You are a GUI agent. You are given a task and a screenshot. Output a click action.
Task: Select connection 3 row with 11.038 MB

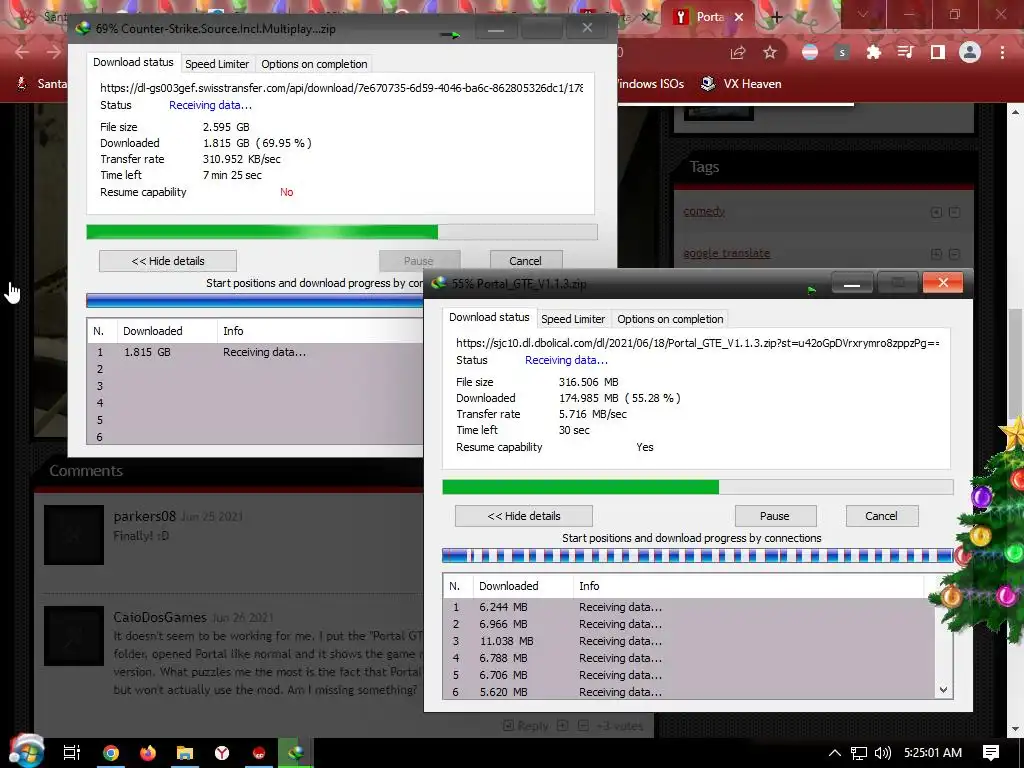tap(689, 641)
